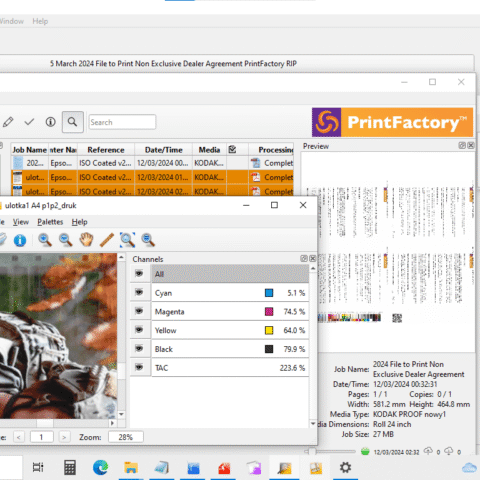Open File Explorer from the taskbar
The height and width of the screenshot is (480, 480).
(x=131, y=467)
